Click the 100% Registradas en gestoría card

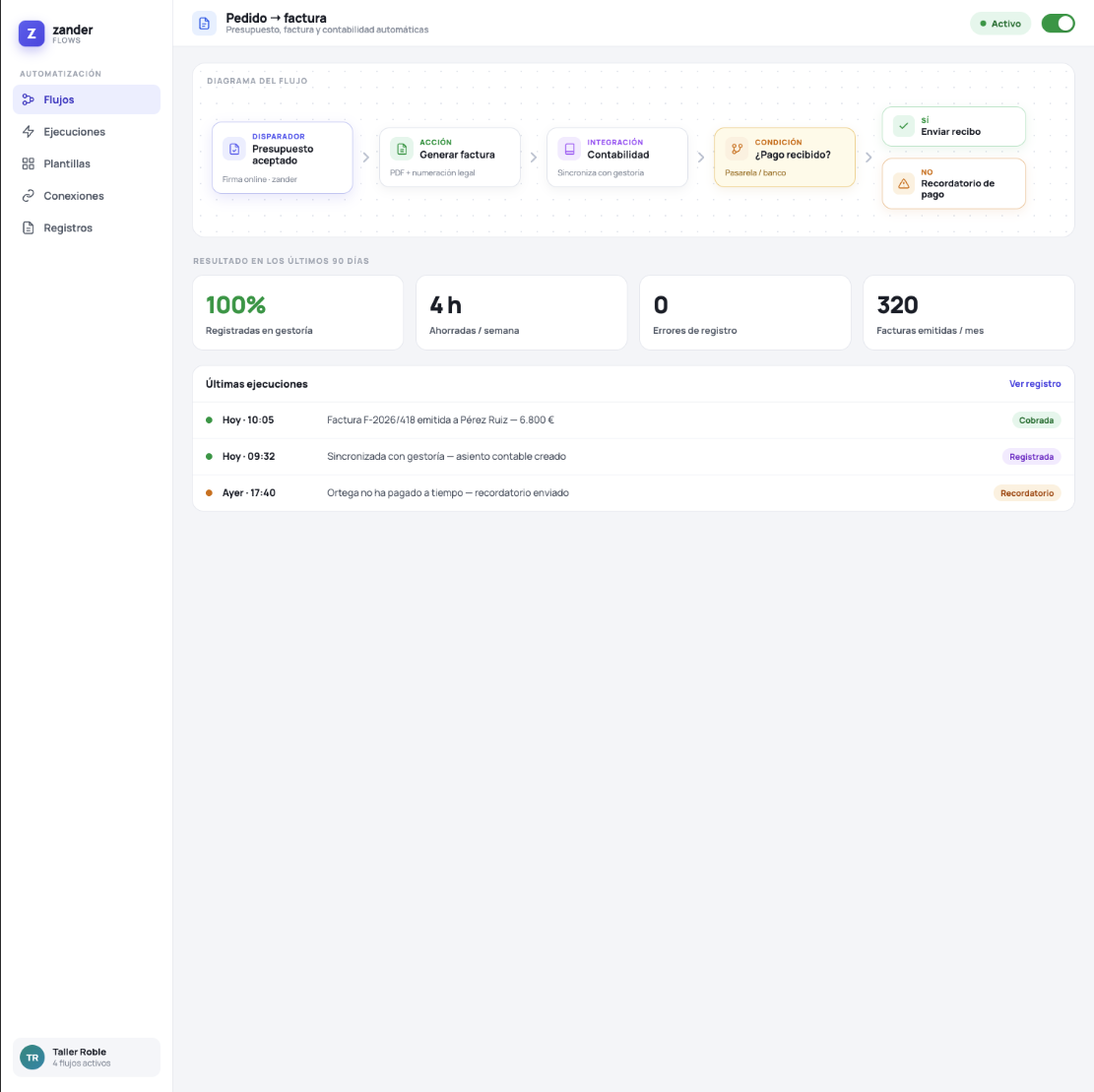(298, 312)
